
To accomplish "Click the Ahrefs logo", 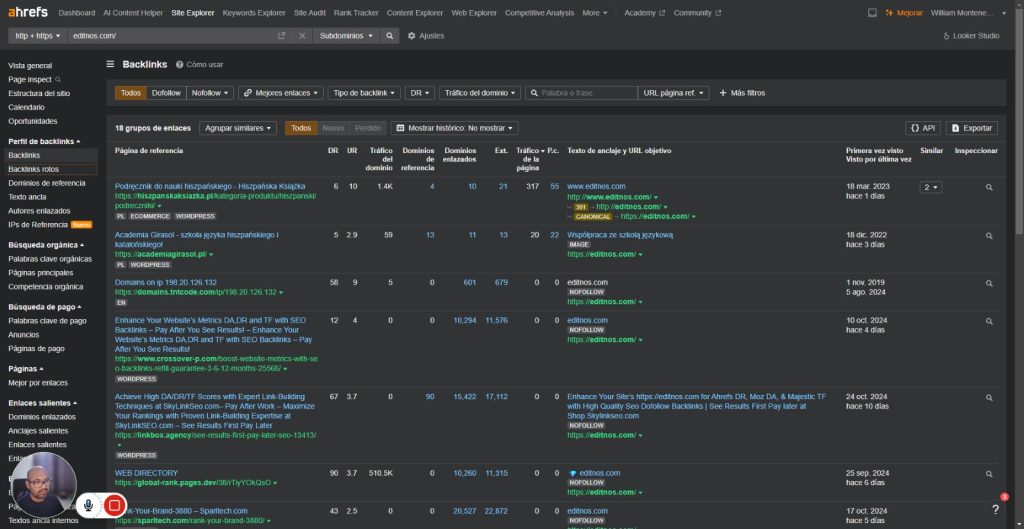I will (x=27, y=12).
